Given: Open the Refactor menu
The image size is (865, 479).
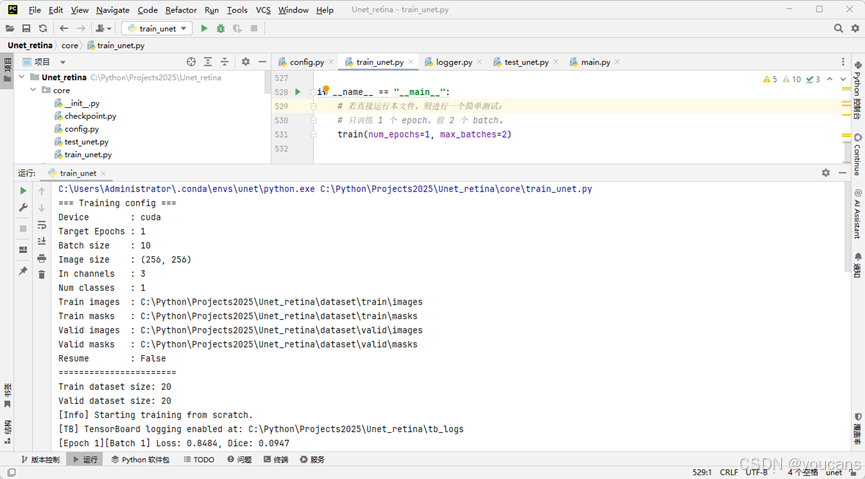Looking at the screenshot, I should (181, 10).
